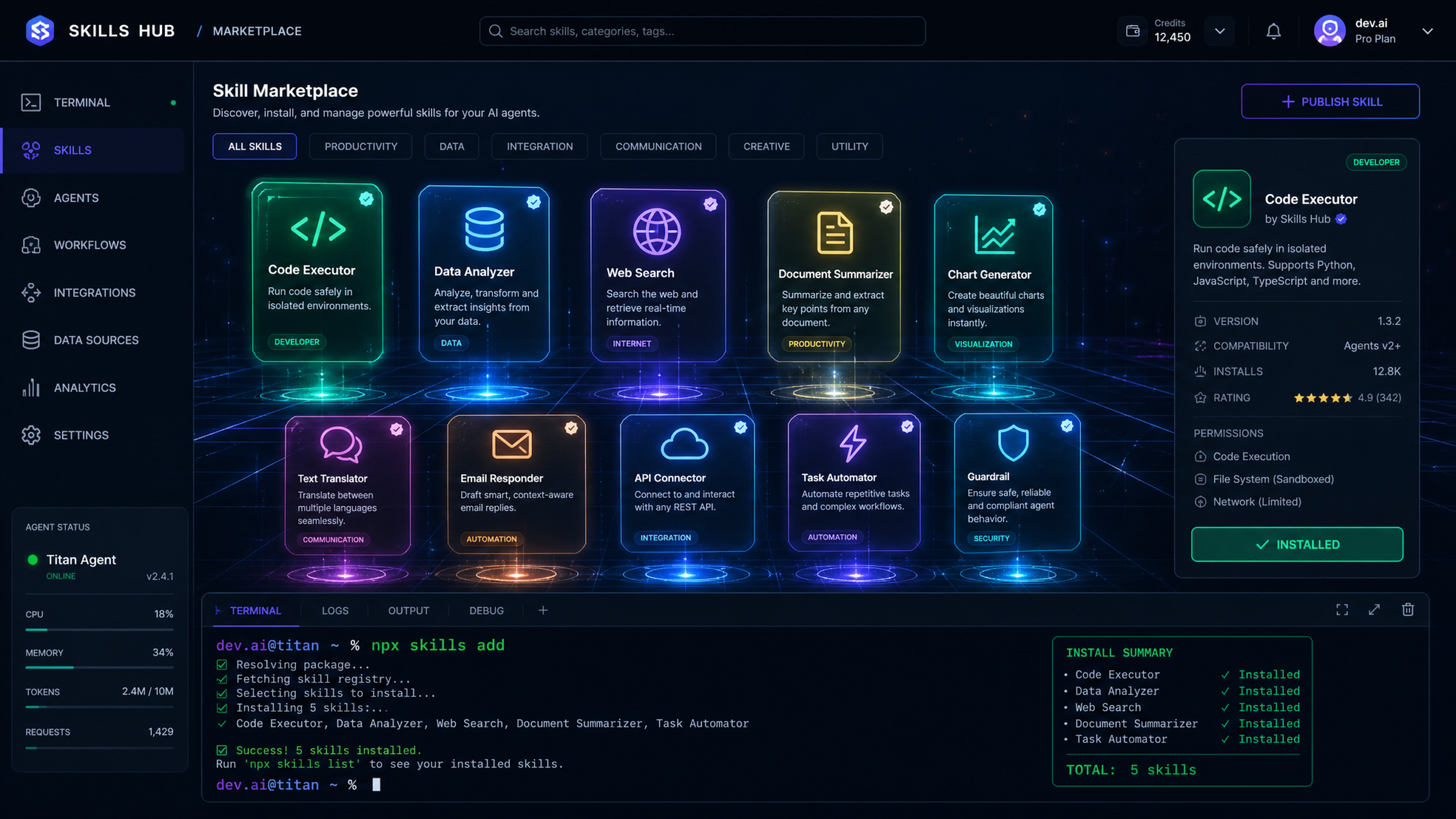Viewport: 1456px width, 819px height.
Task: Clear terminal with trash icon
Action: [1408, 609]
